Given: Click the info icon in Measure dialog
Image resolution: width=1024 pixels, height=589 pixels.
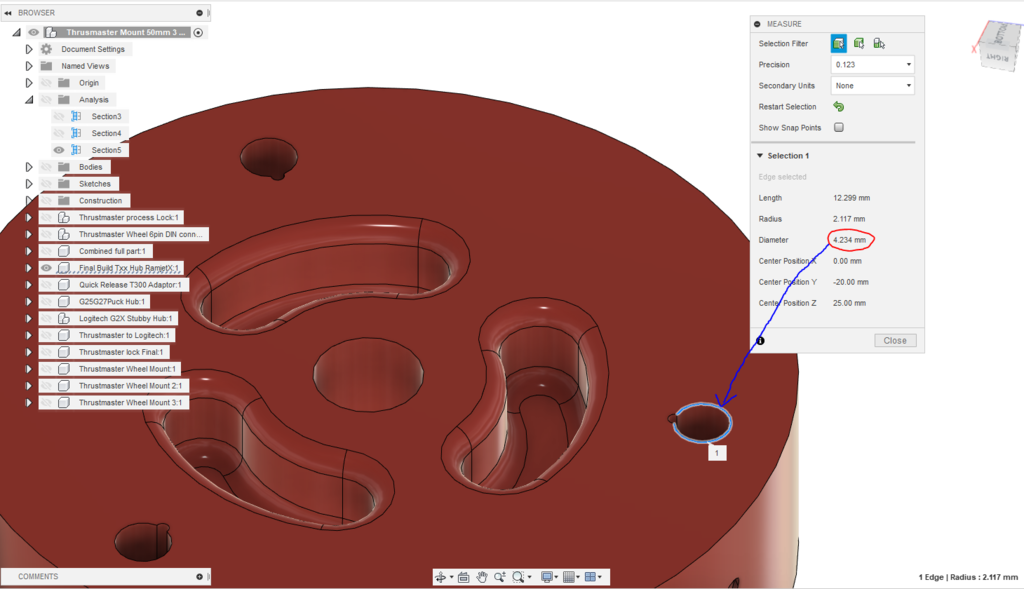Looking at the screenshot, I should tap(760, 341).
